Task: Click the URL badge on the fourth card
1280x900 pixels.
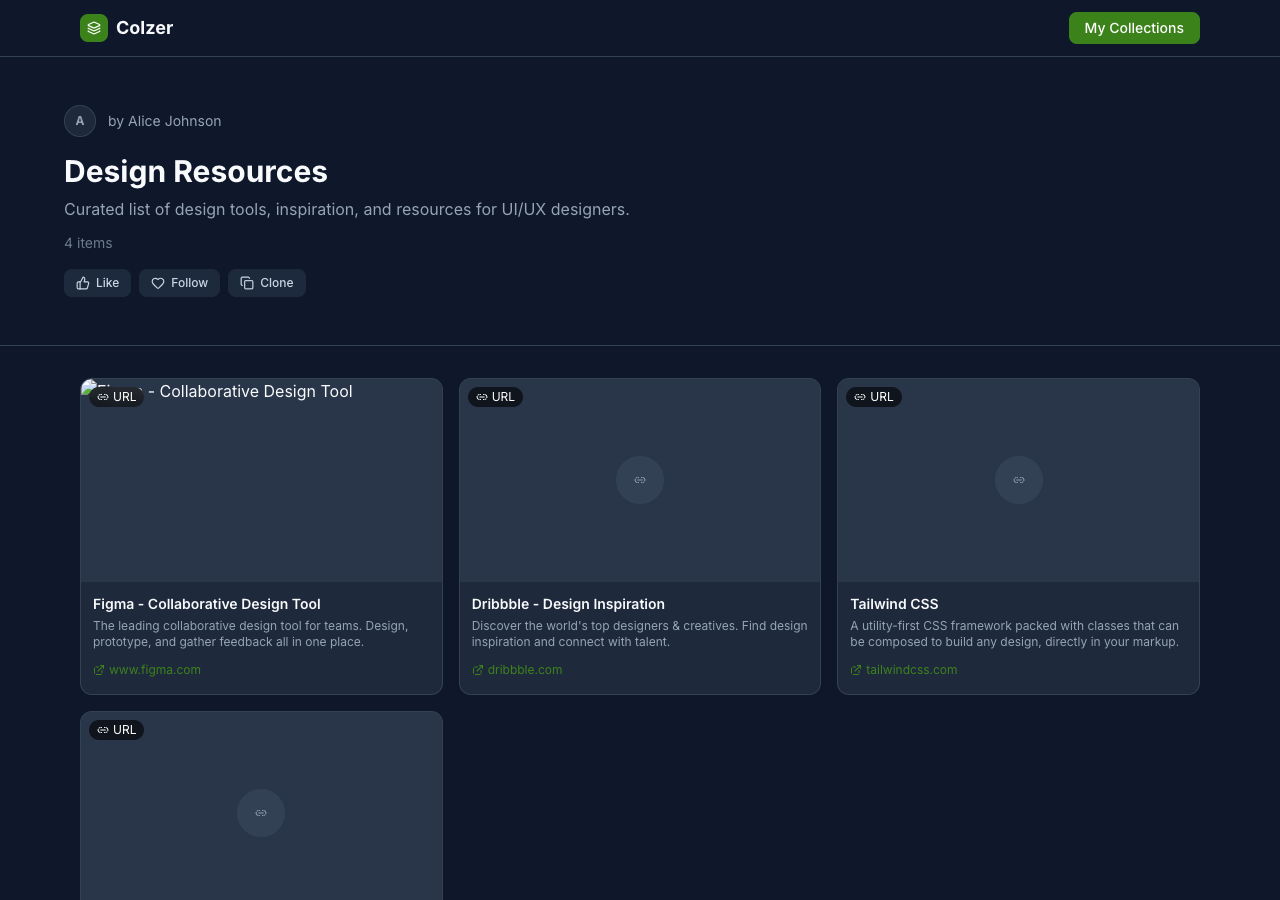Action: click(116, 730)
